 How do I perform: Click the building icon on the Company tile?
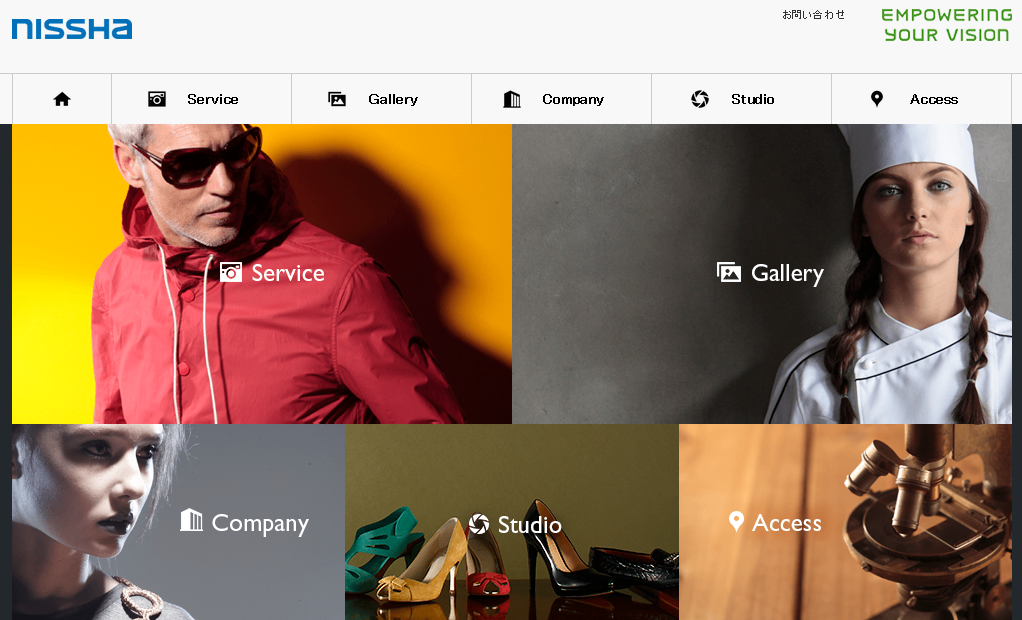click(191, 520)
